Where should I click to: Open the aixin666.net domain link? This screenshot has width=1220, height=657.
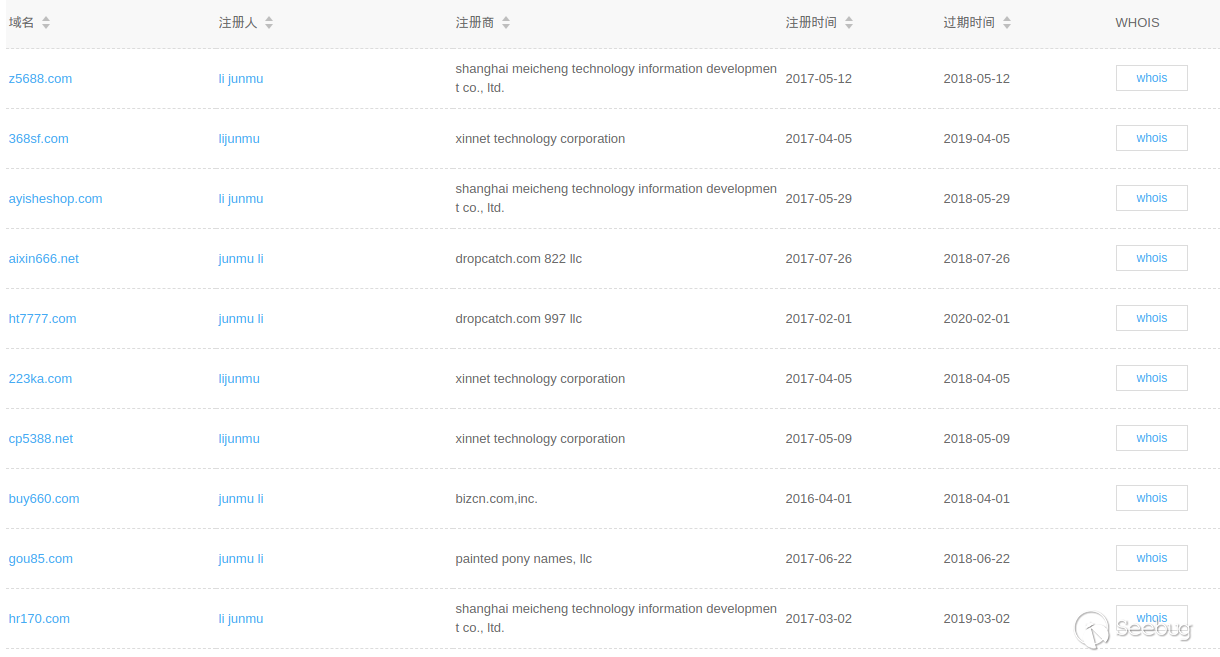(43, 259)
